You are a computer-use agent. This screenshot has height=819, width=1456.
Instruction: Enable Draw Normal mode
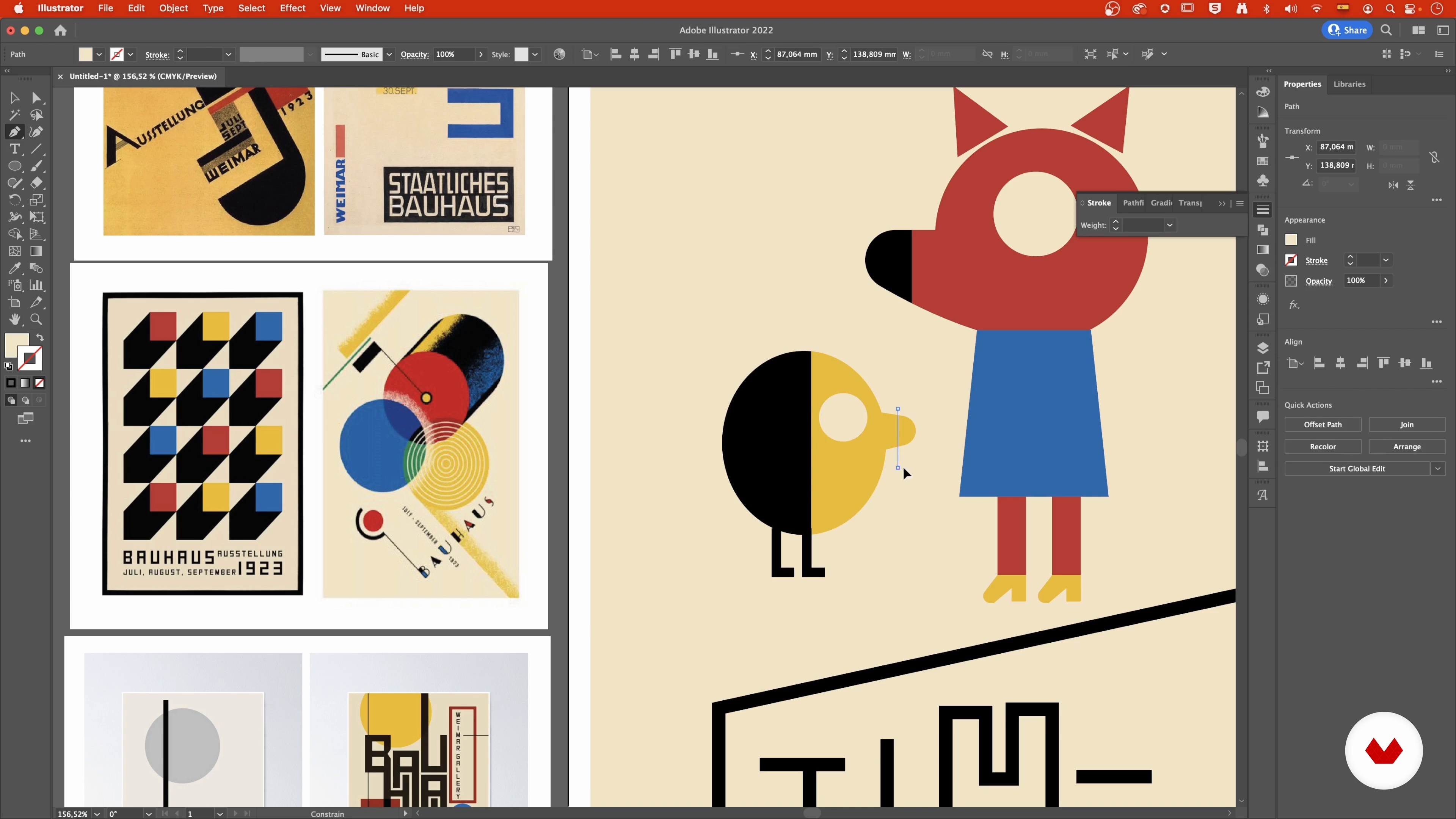pyautogui.click(x=11, y=400)
